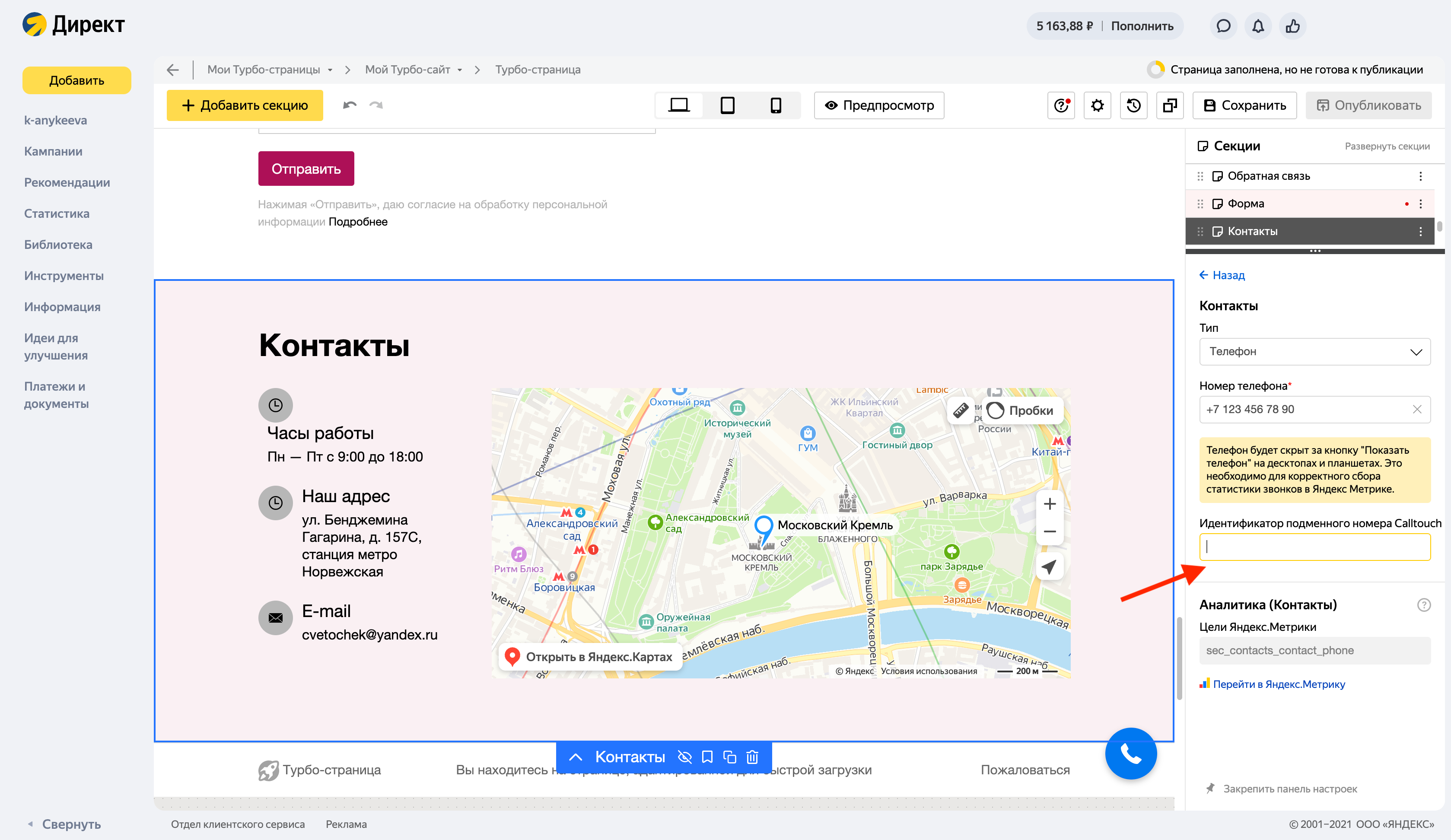Image resolution: width=1451 pixels, height=840 pixels.
Task: Open the Тип dropdown set to Телефон
Action: [x=1314, y=352]
